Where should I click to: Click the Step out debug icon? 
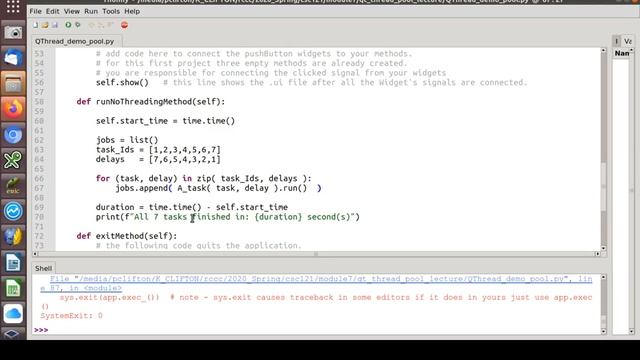click(x=110, y=25)
